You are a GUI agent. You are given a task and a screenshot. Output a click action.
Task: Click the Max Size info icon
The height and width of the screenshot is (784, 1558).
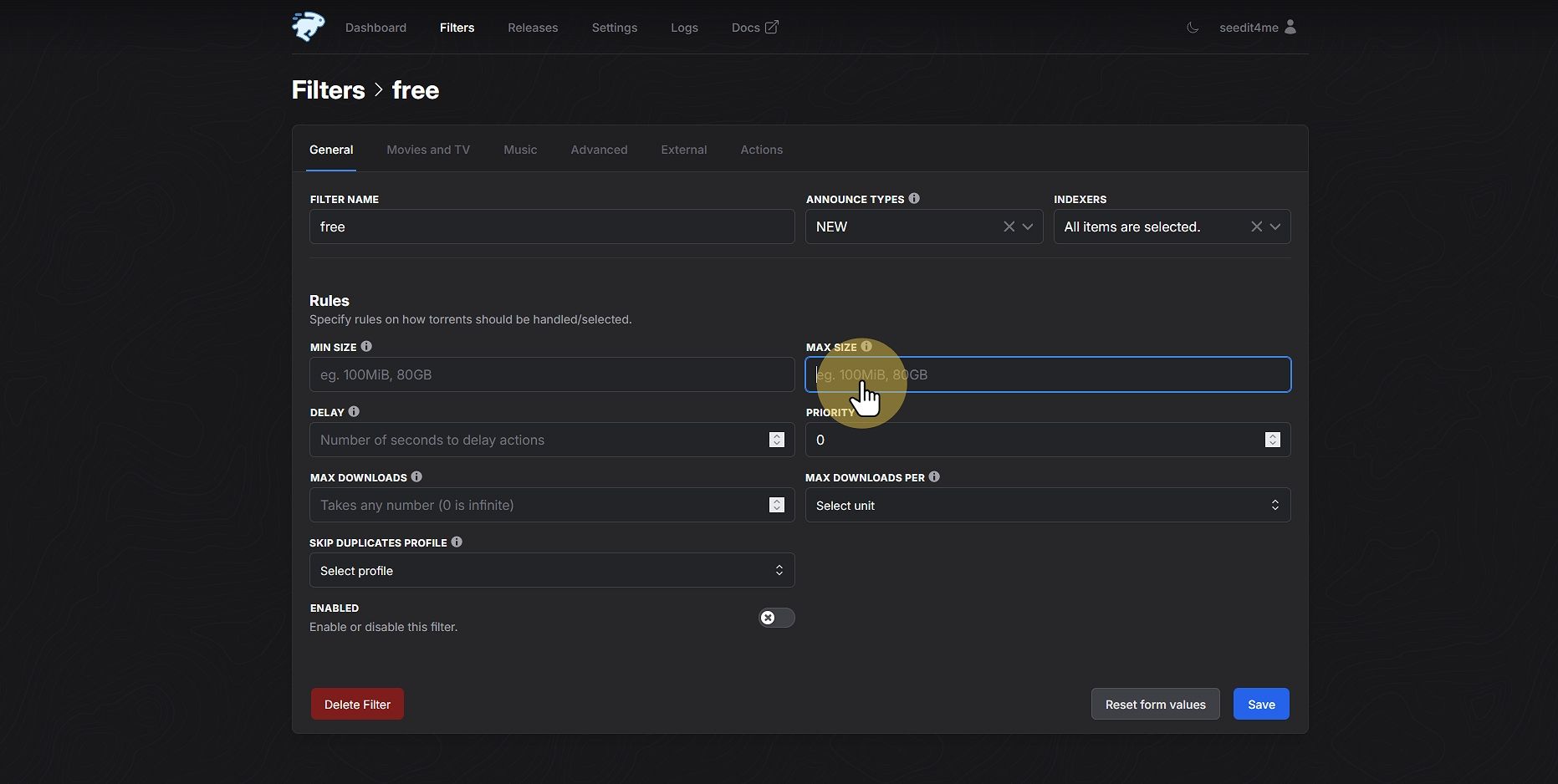[x=866, y=346]
